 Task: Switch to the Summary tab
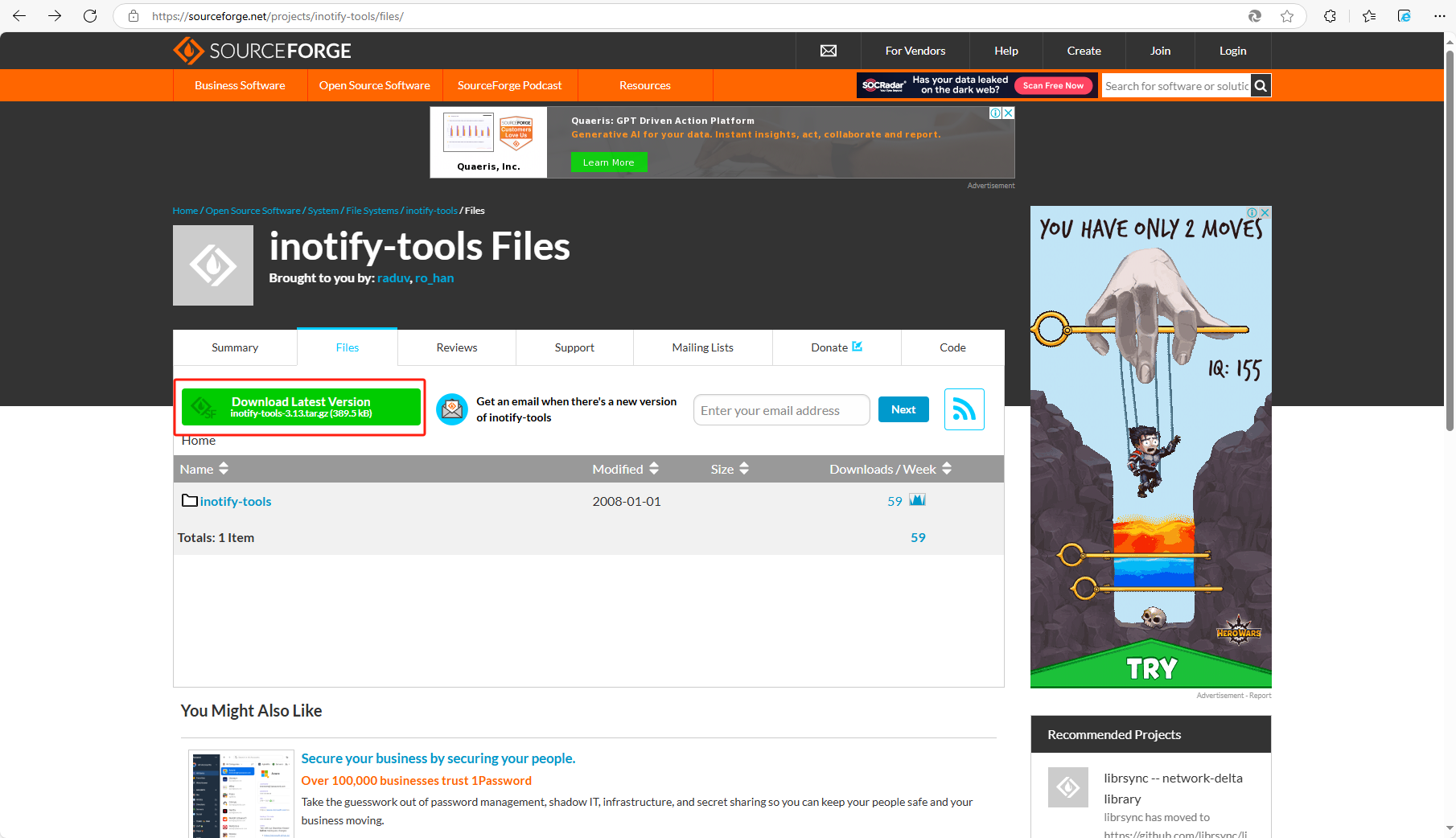(235, 347)
